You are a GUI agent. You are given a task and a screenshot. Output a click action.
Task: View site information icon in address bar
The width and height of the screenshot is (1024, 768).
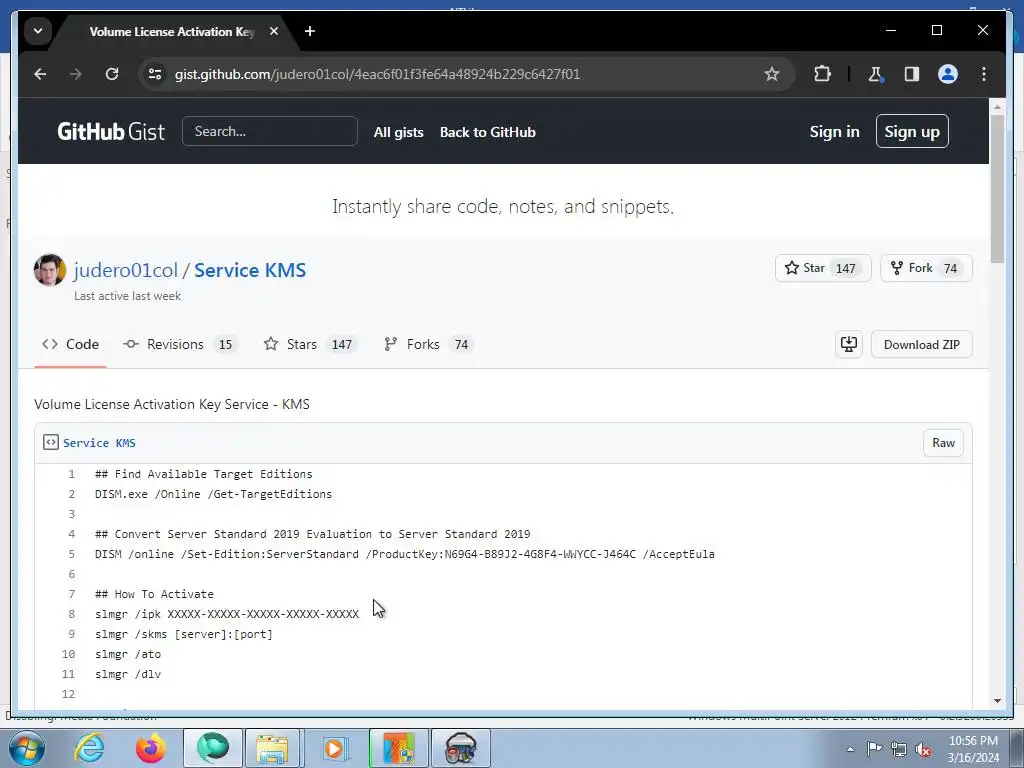[x=155, y=74]
